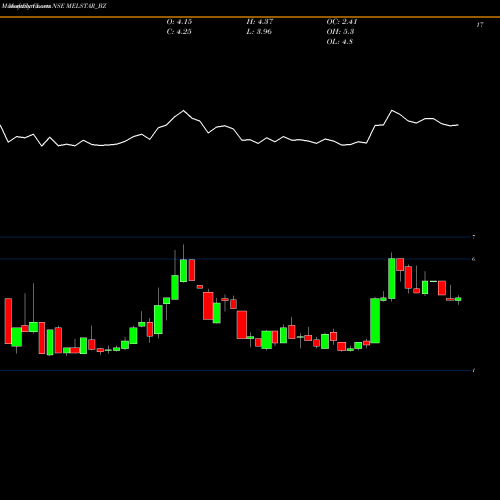Image resolution: width=500 pixels, height=500 pixels.
Task: Click the price axis label "6"
Action: click(474, 259)
